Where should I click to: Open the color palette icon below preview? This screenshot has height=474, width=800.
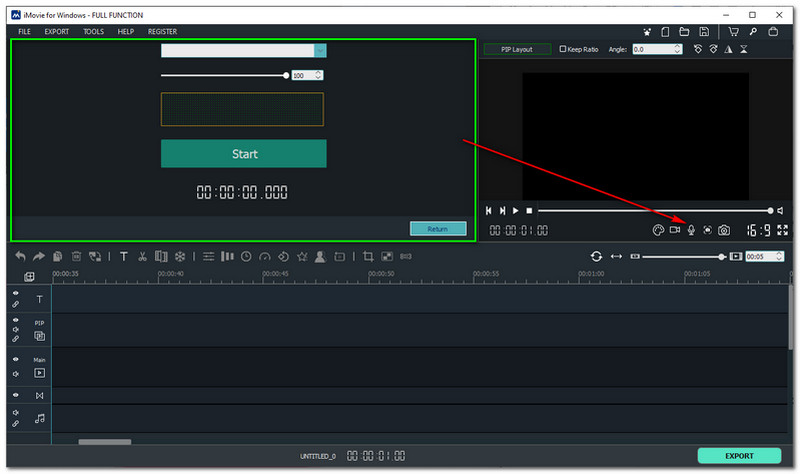point(658,230)
